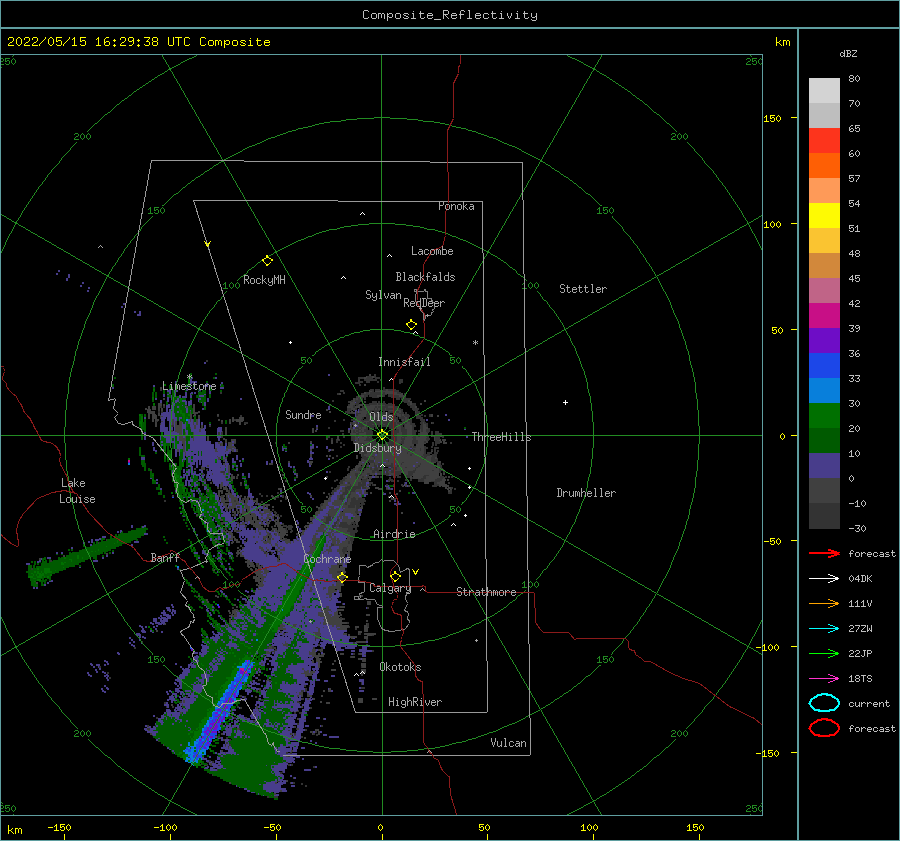Select the 54 dBZ yellow color swatch
900x841 pixels.
(x=824, y=215)
